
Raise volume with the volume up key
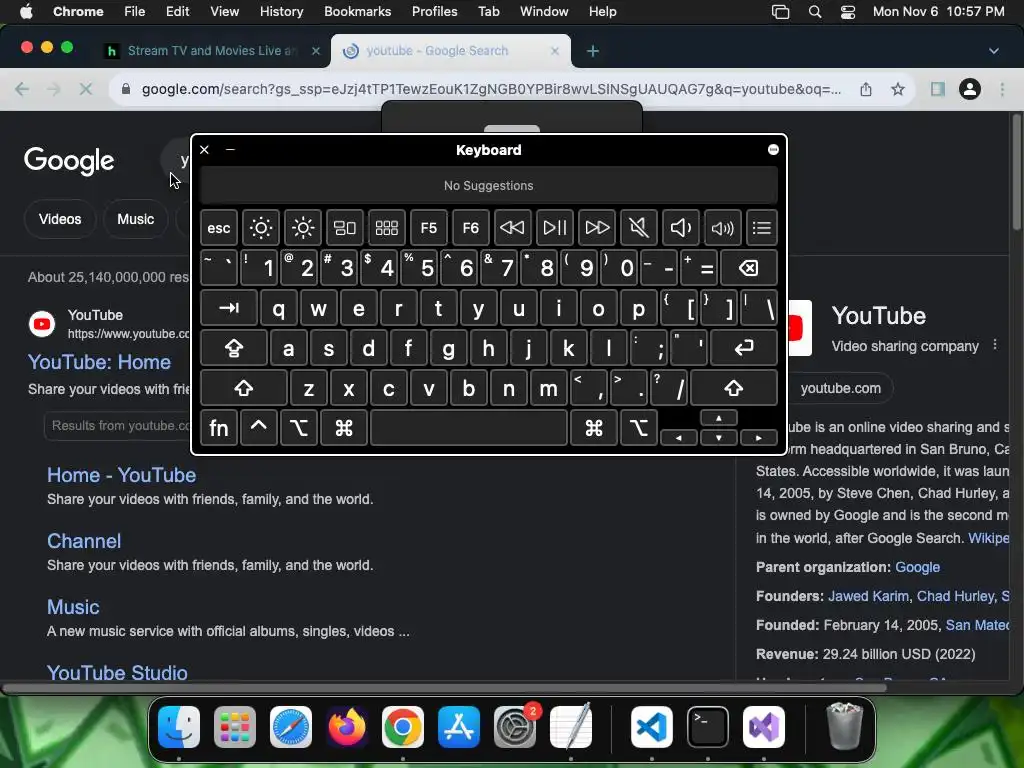pyautogui.click(x=723, y=228)
